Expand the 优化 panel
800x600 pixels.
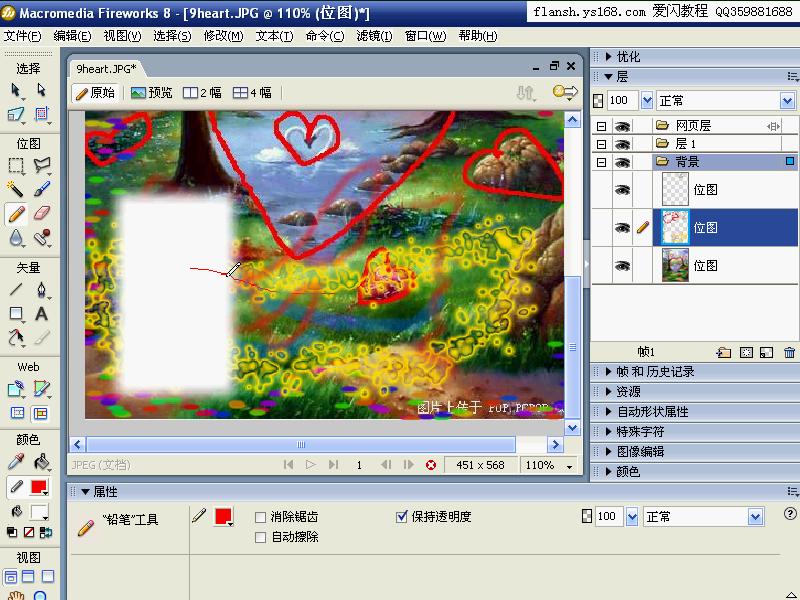coord(608,57)
